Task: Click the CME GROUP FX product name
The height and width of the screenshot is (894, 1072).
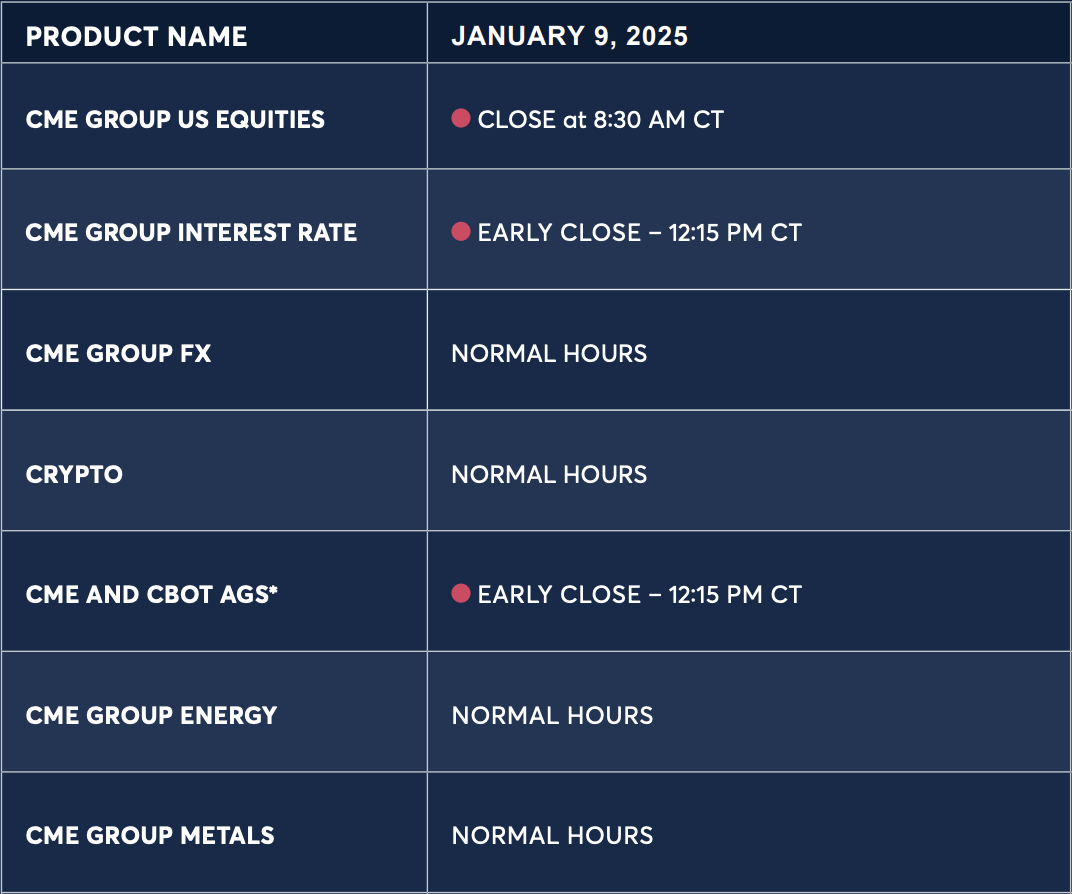Action: point(118,353)
